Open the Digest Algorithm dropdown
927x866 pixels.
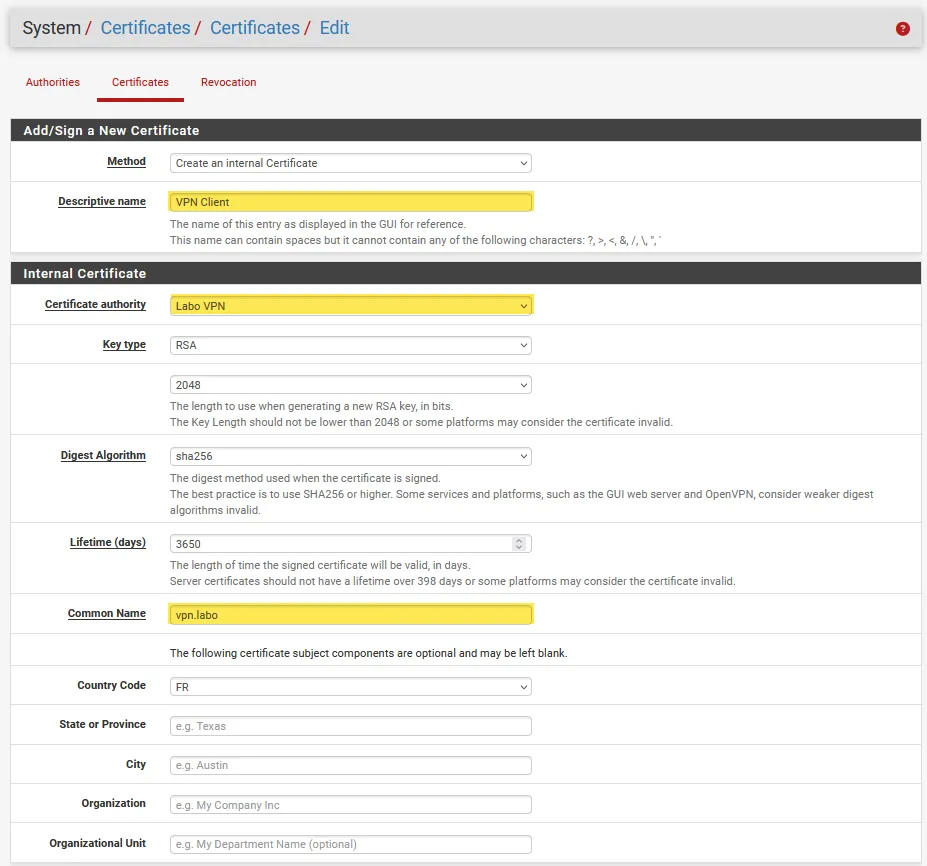click(x=350, y=456)
